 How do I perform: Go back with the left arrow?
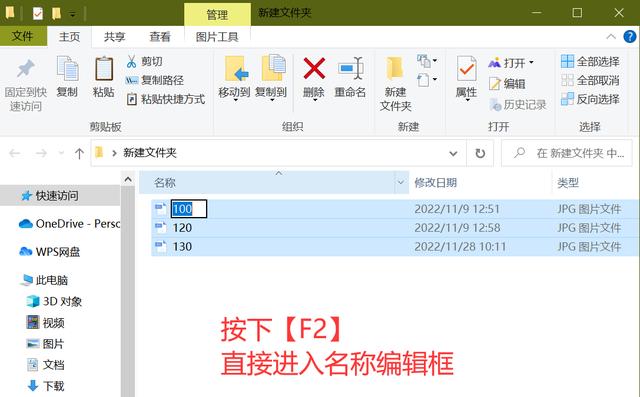coord(15,153)
